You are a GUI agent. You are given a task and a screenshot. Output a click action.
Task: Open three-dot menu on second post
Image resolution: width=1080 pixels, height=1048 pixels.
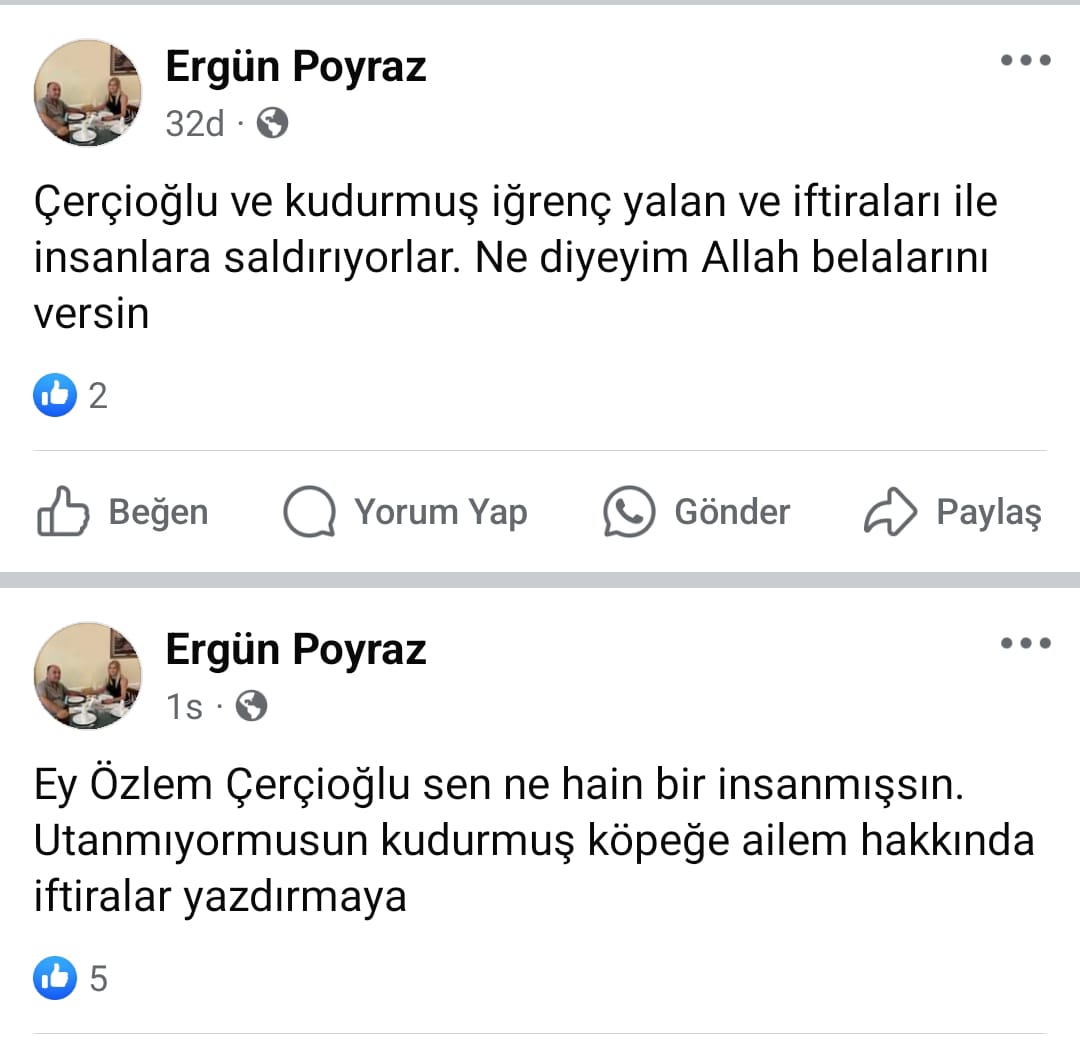[1024, 643]
